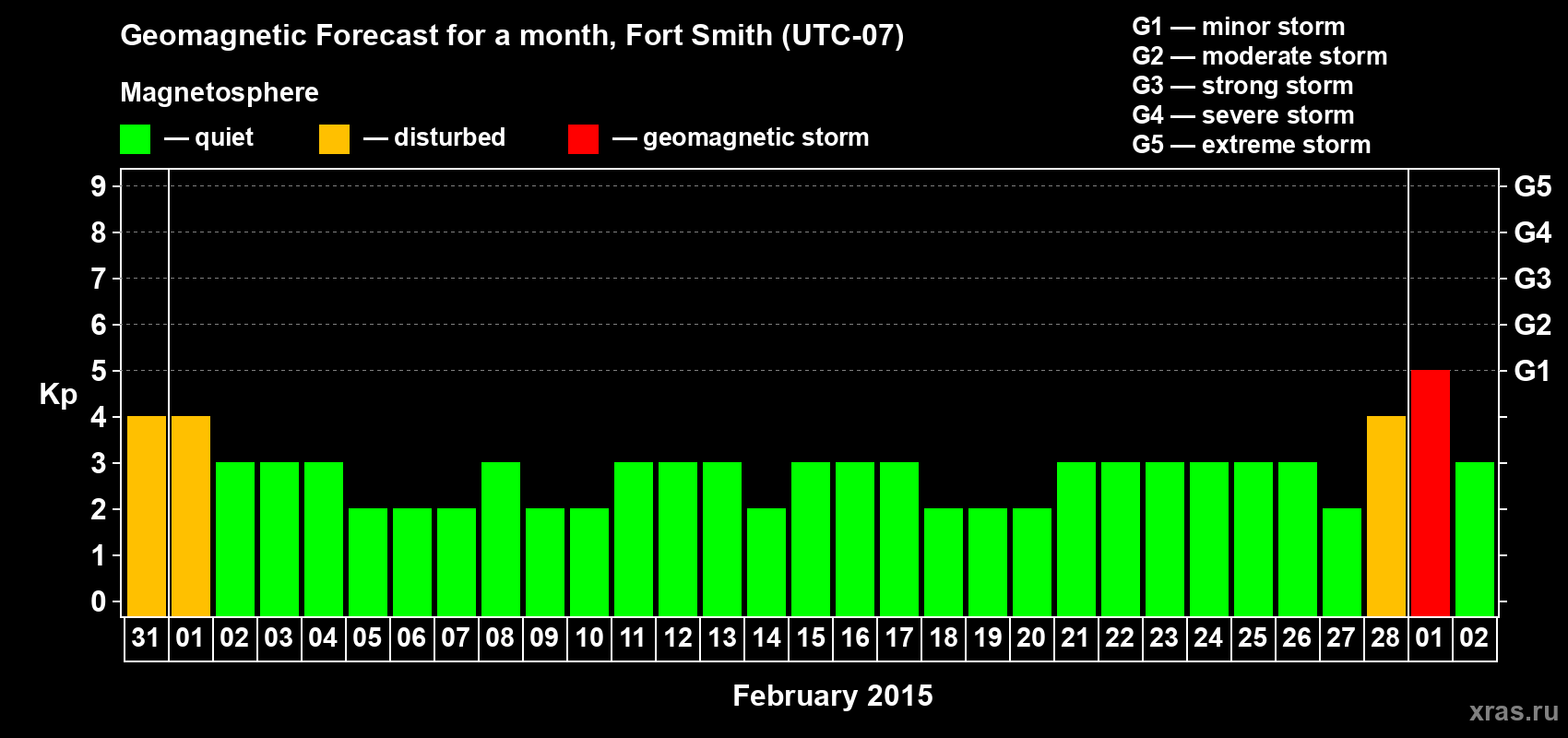Click the orange bar for February 01
This screenshot has height=738, width=1568.
(x=191, y=517)
